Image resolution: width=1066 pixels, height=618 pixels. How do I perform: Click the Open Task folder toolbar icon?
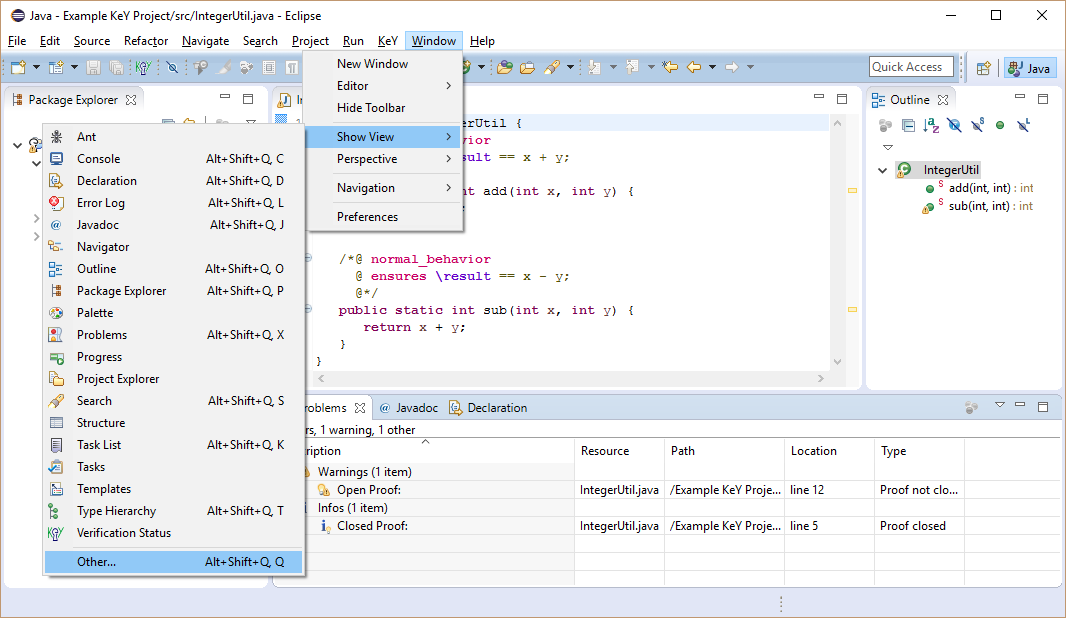pyautogui.click(x=527, y=67)
